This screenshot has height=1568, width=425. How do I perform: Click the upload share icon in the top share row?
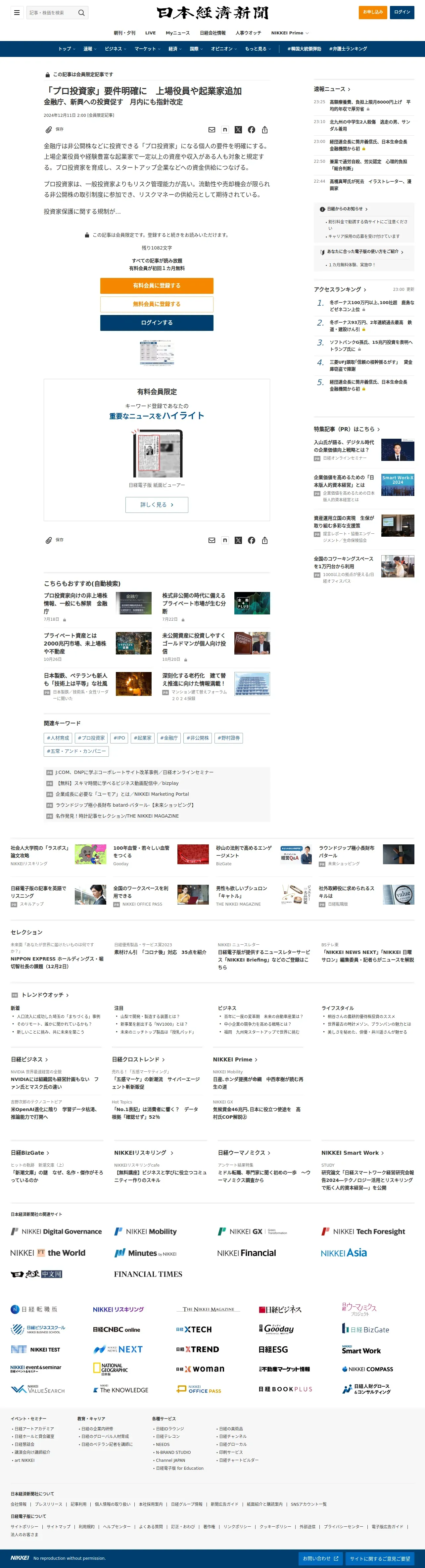[265, 130]
